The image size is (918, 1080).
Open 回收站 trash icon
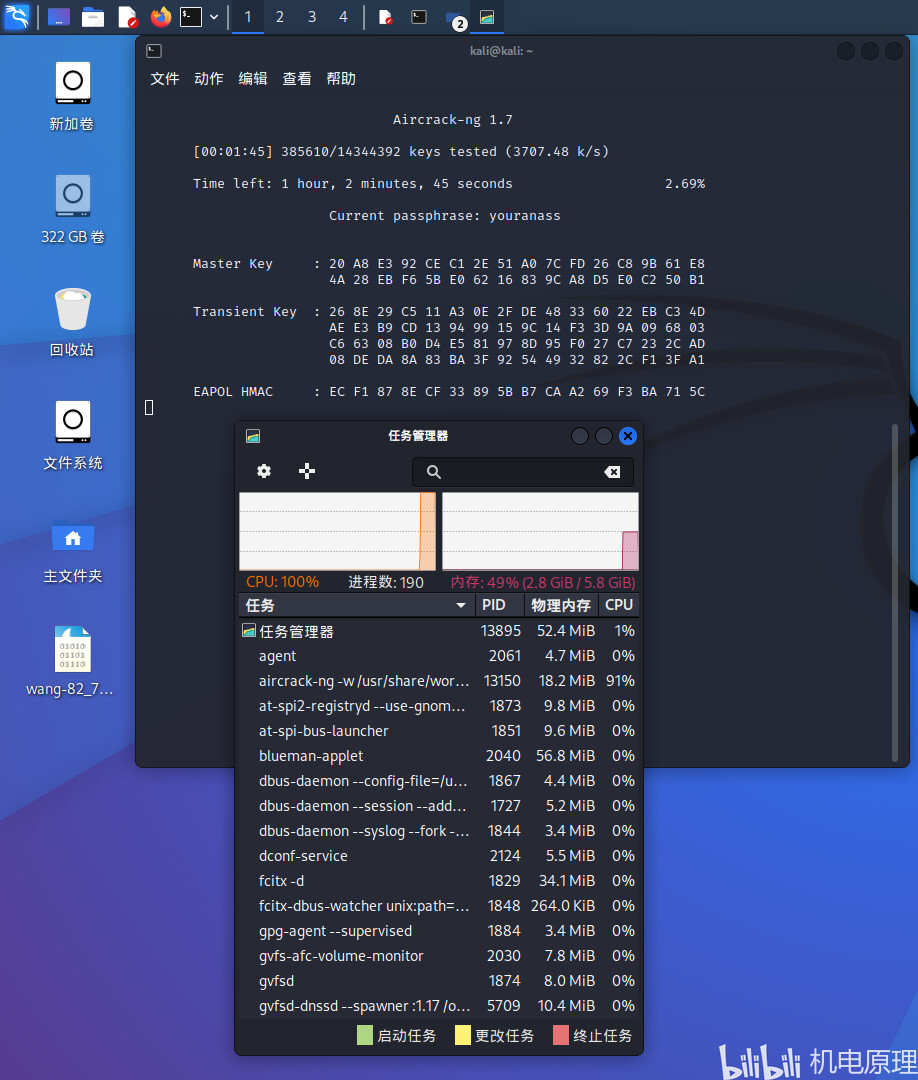[72, 322]
